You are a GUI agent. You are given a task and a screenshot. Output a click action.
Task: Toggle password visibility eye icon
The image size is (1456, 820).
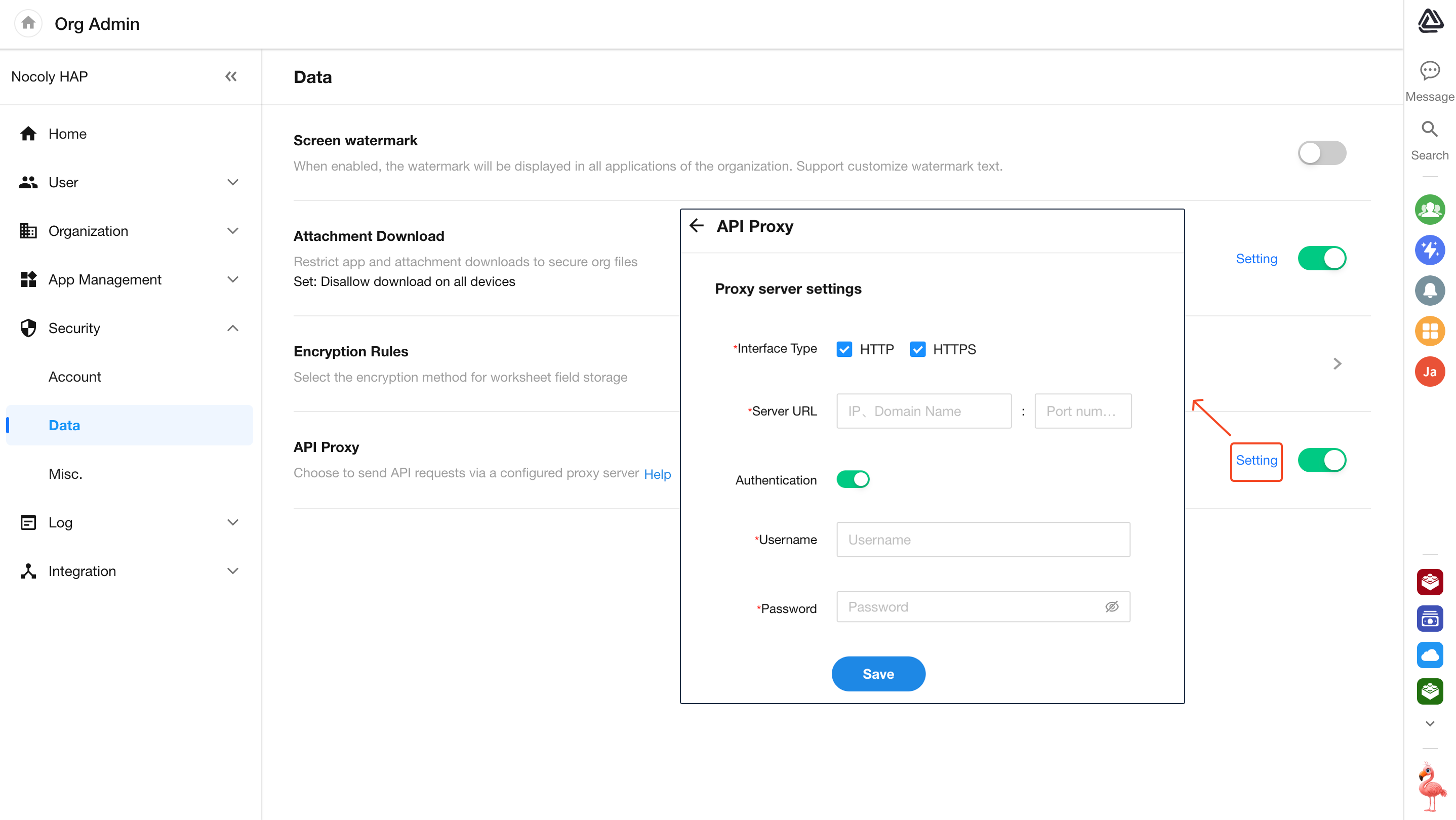click(1111, 606)
